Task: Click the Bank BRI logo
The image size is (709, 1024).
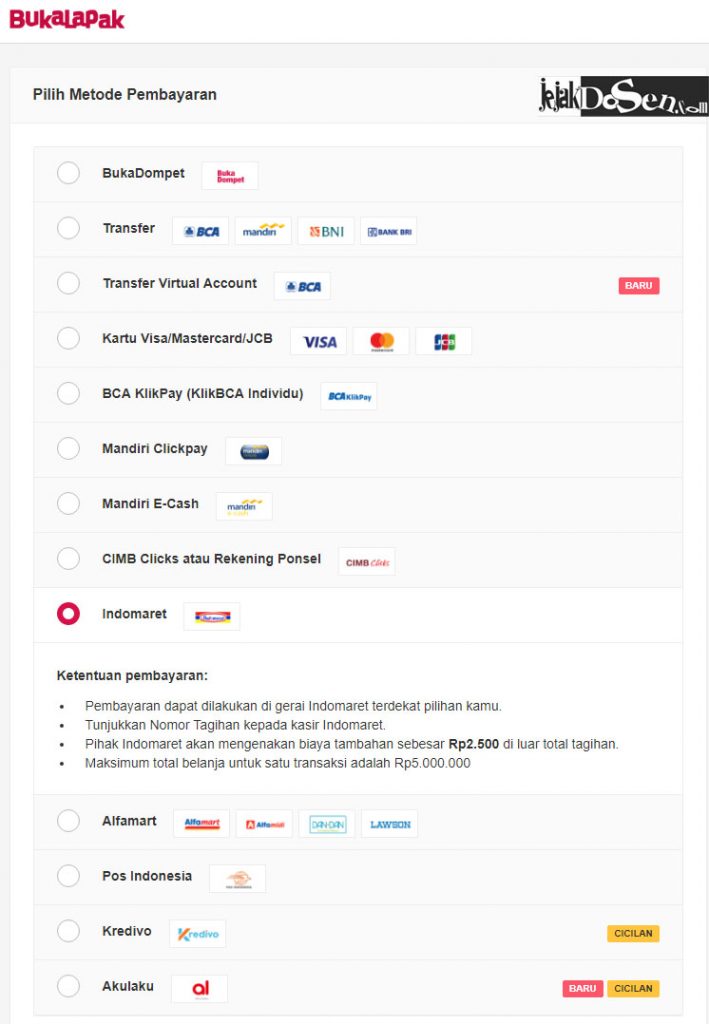Action: tap(388, 231)
